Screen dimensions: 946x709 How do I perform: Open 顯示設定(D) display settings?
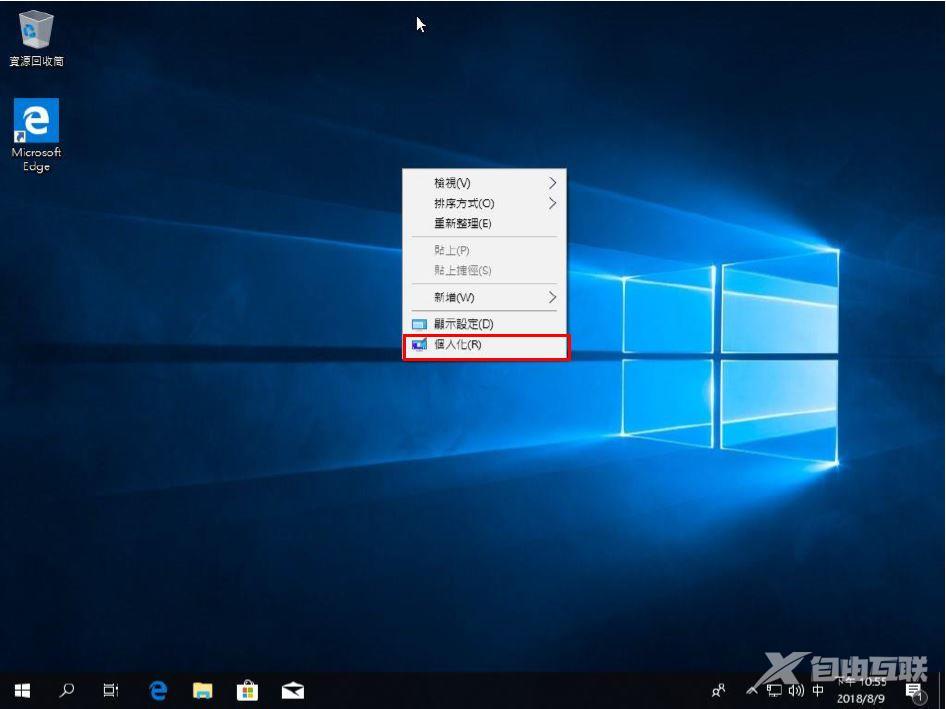(x=484, y=324)
